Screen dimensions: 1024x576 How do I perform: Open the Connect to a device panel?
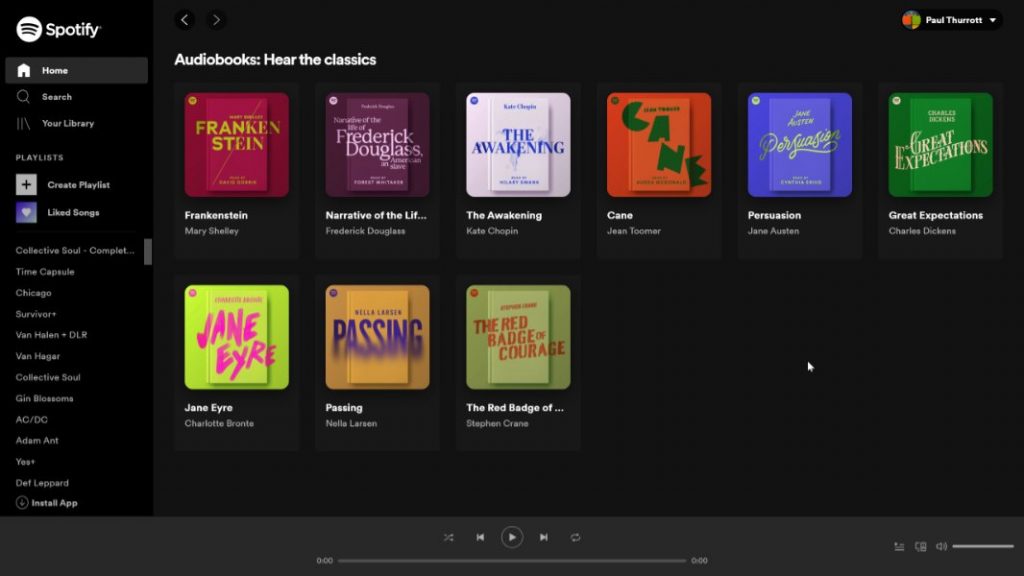[919, 546]
